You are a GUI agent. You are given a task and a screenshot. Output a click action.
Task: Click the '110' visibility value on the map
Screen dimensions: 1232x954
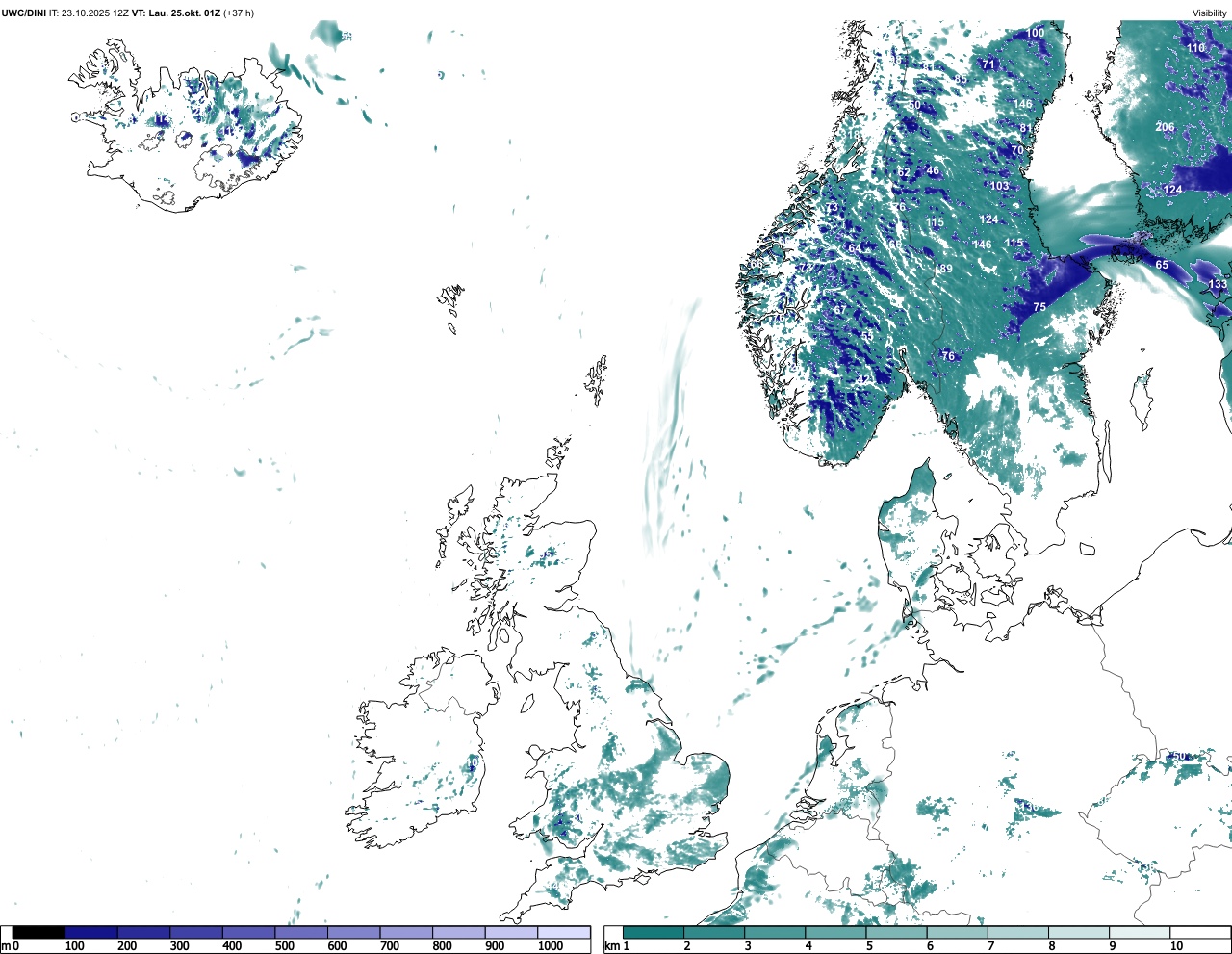tap(1195, 48)
